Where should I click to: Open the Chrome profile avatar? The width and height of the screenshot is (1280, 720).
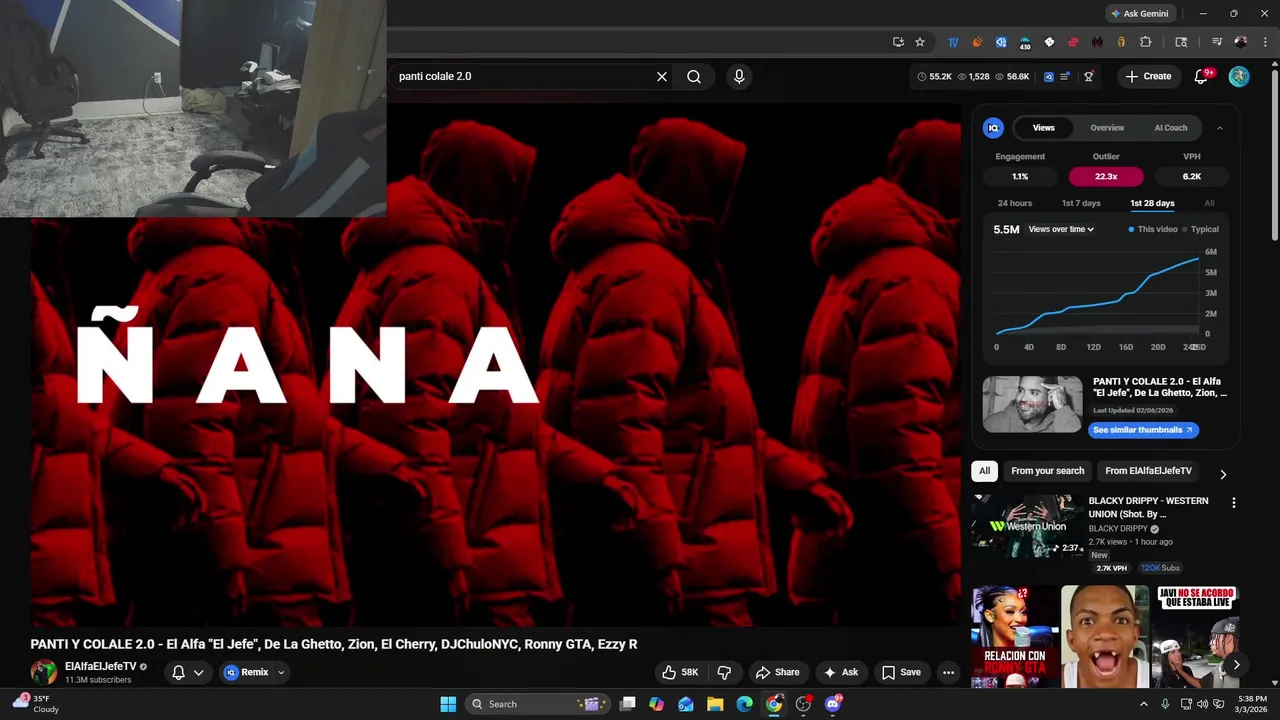pyautogui.click(x=1241, y=42)
